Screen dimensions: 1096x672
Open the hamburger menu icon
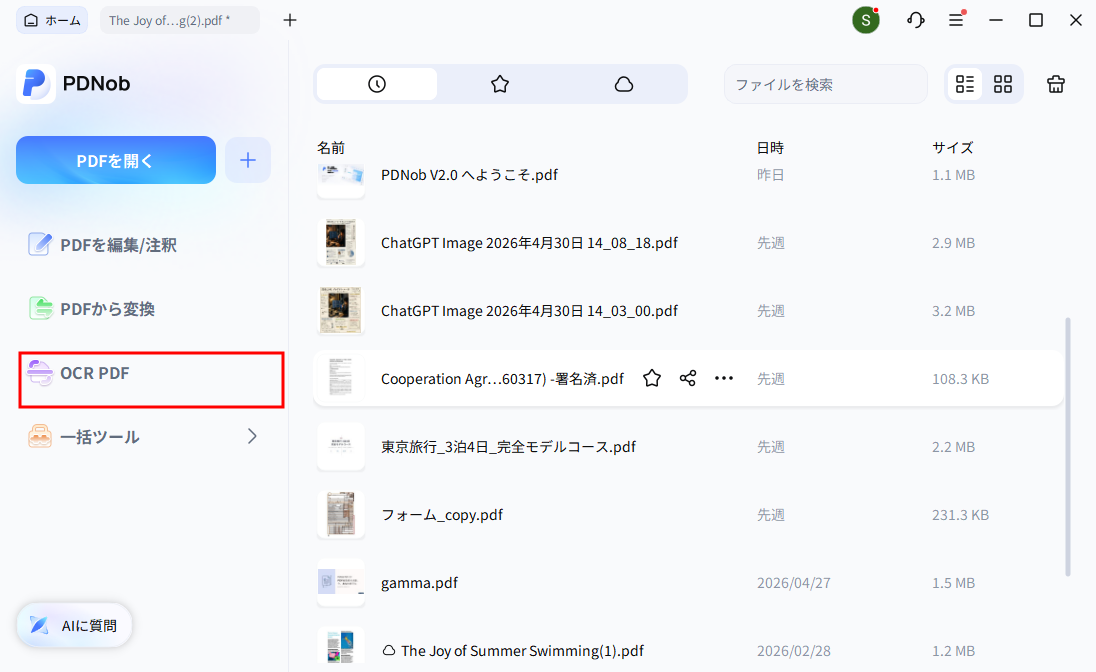(x=956, y=20)
